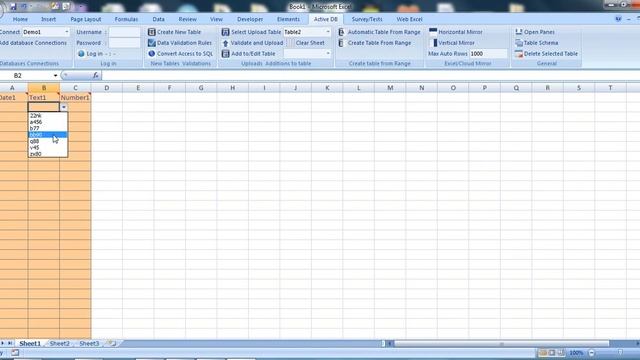
Task: Click the macro record icon in status bar
Action: point(15,353)
